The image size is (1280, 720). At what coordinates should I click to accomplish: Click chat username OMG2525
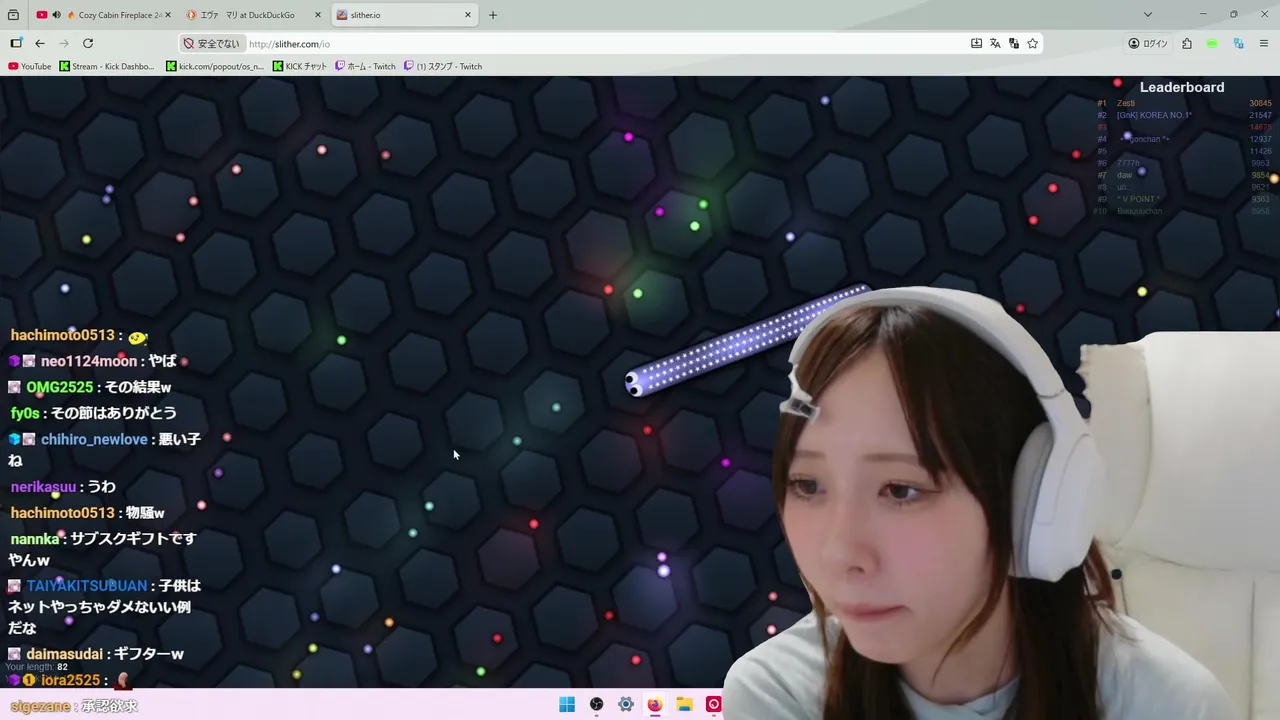(59, 387)
